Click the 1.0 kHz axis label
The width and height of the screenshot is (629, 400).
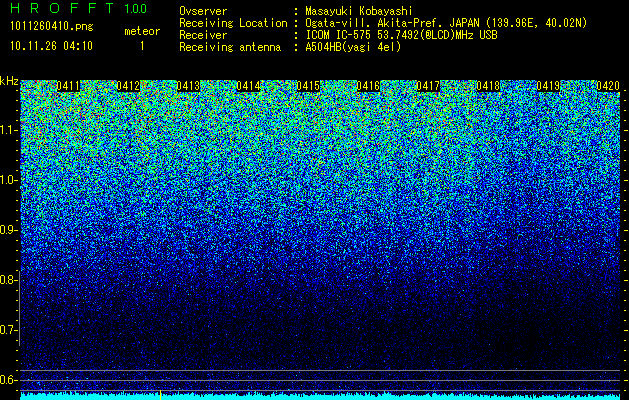point(8,180)
